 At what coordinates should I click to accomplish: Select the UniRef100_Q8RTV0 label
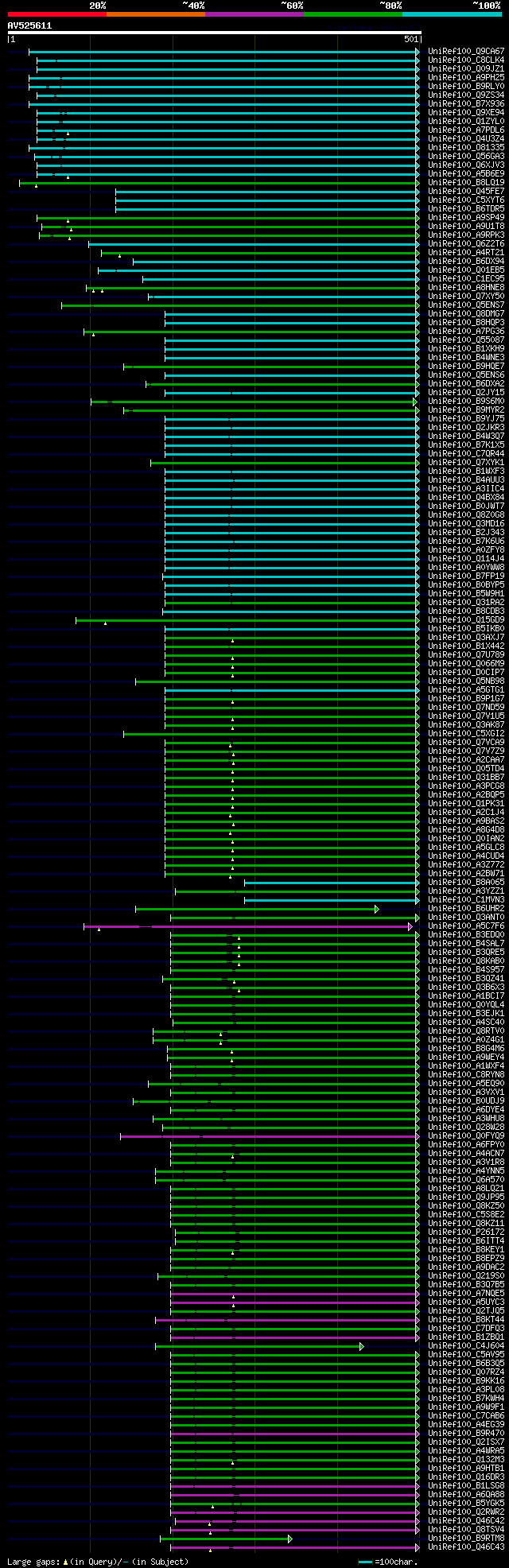466,1031
